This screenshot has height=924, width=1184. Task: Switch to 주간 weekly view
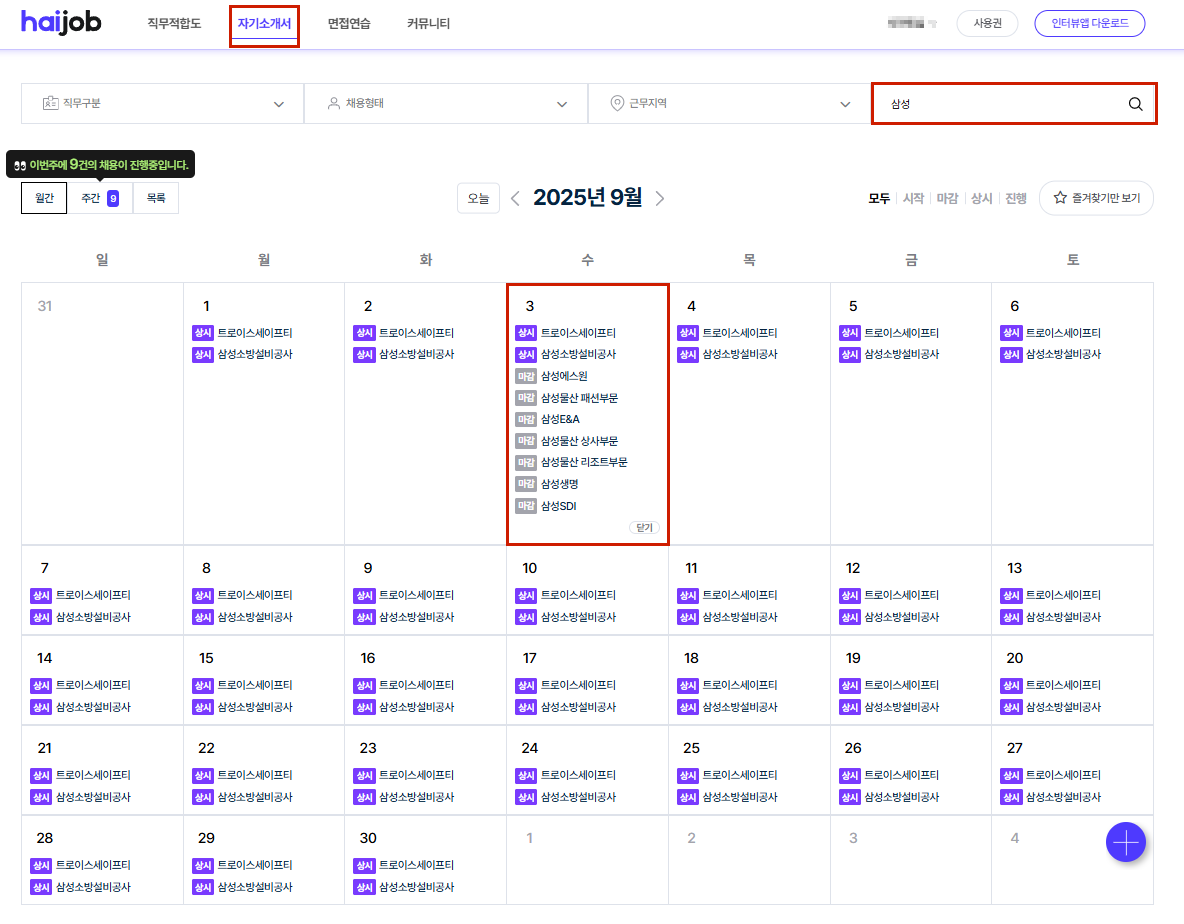(x=100, y=198)
